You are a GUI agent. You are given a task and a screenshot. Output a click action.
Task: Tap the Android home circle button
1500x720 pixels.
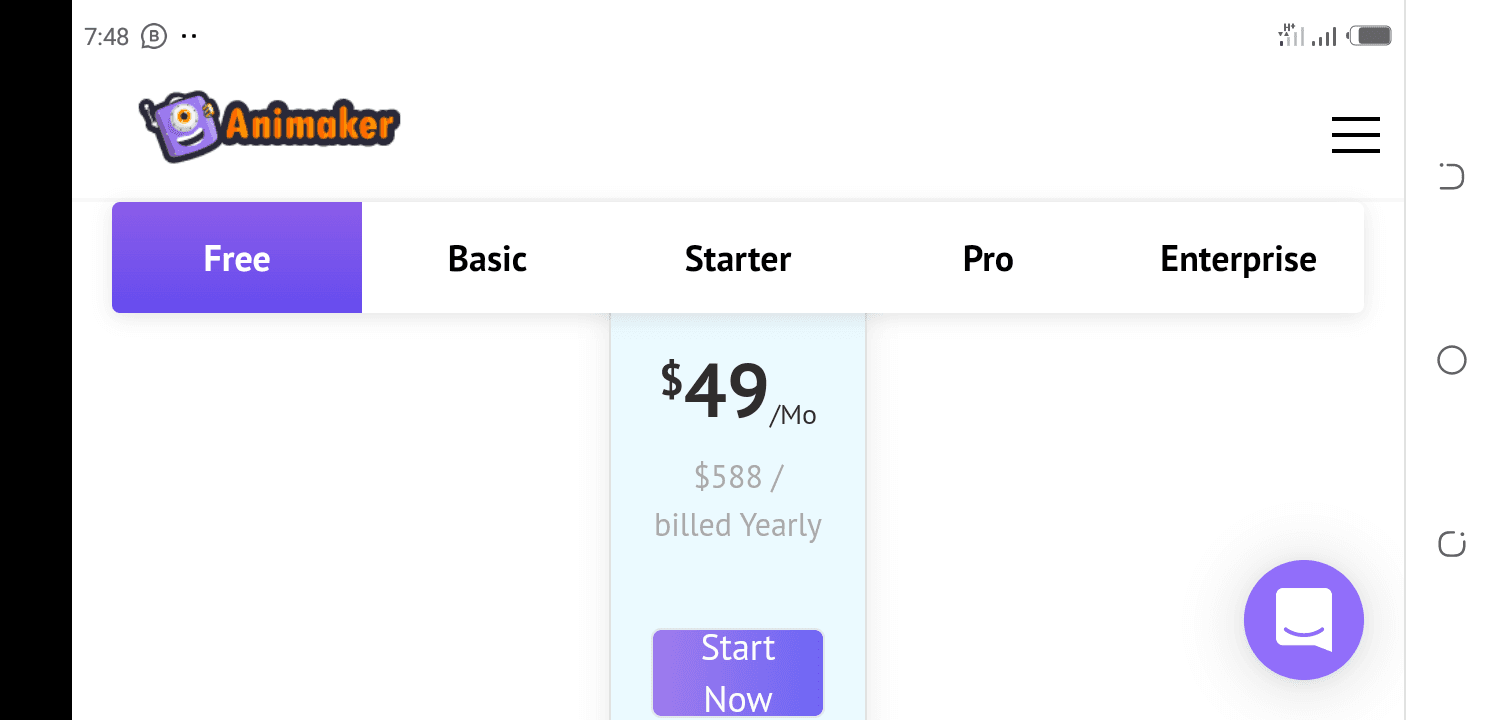coord(1451,360)
